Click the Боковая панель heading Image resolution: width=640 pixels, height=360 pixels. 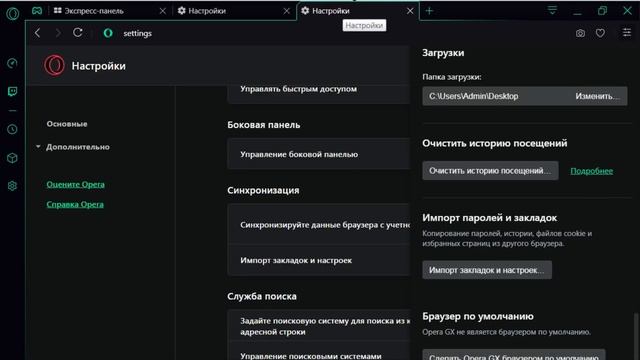coord(264,124)
